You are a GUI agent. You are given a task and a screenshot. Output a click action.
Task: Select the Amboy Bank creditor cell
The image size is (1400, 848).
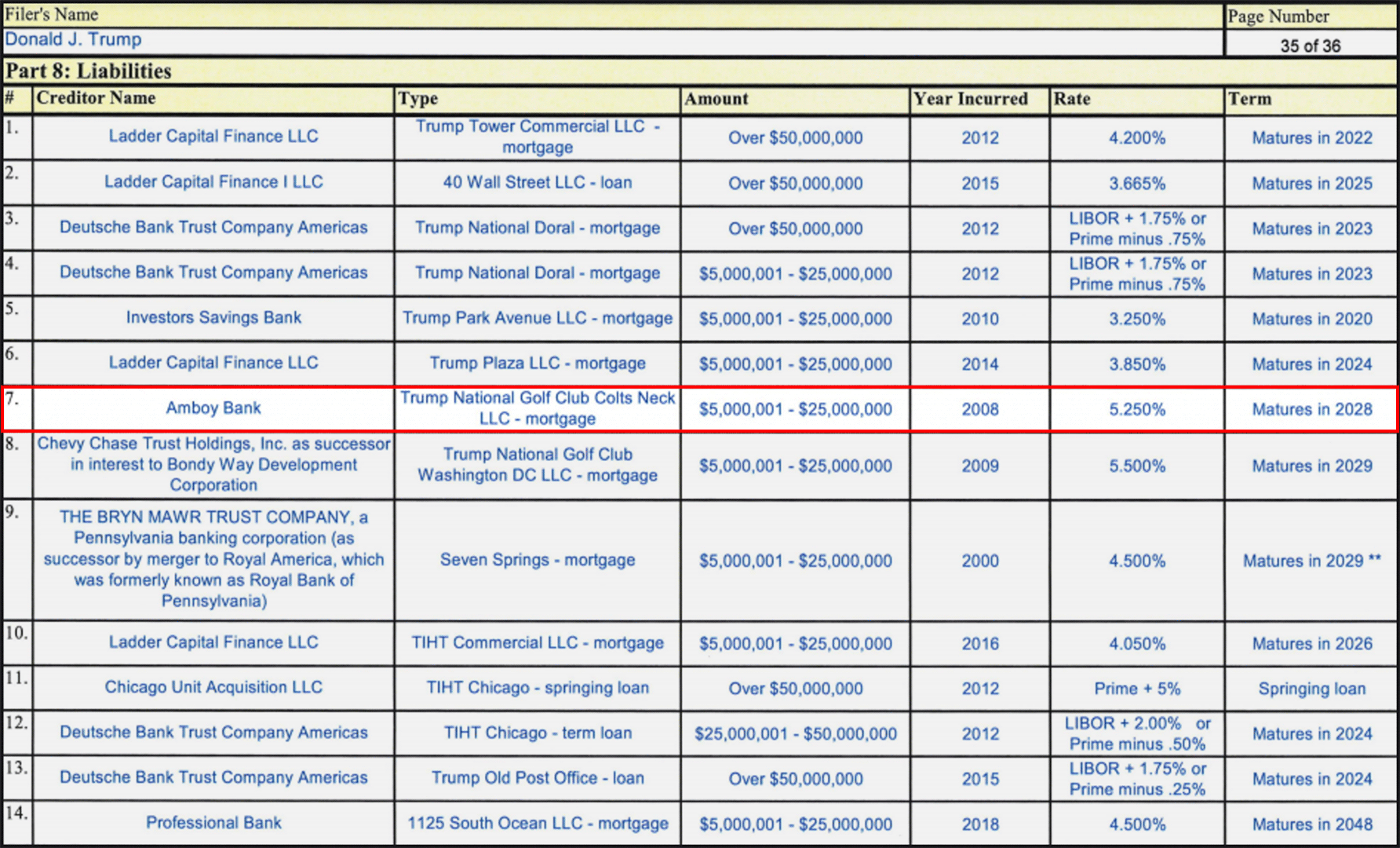click(x=213, y=408)
